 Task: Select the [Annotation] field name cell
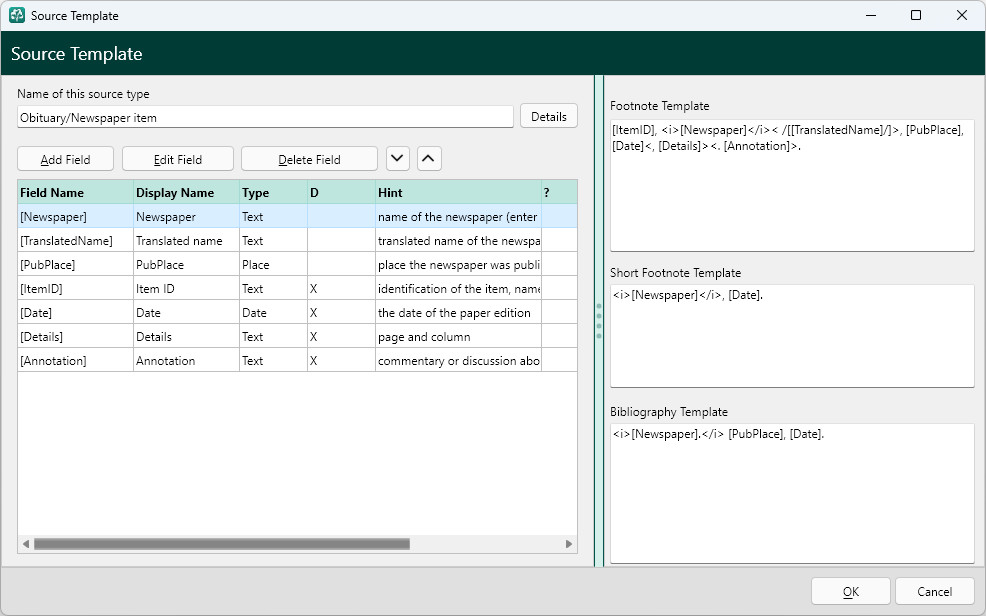click(x=75, y=360)
